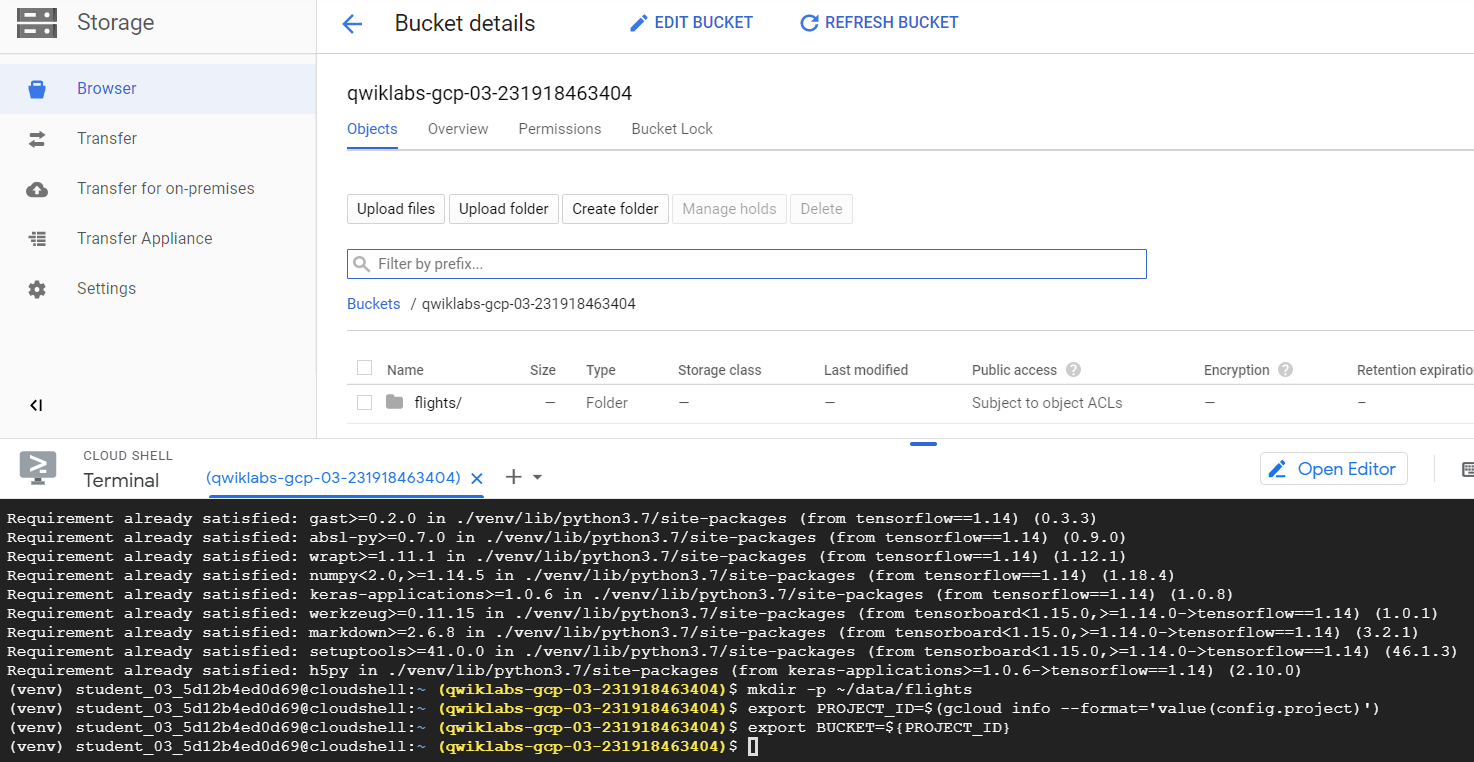Check the box for flights/ folder
1474x762 pixels.
364,402
